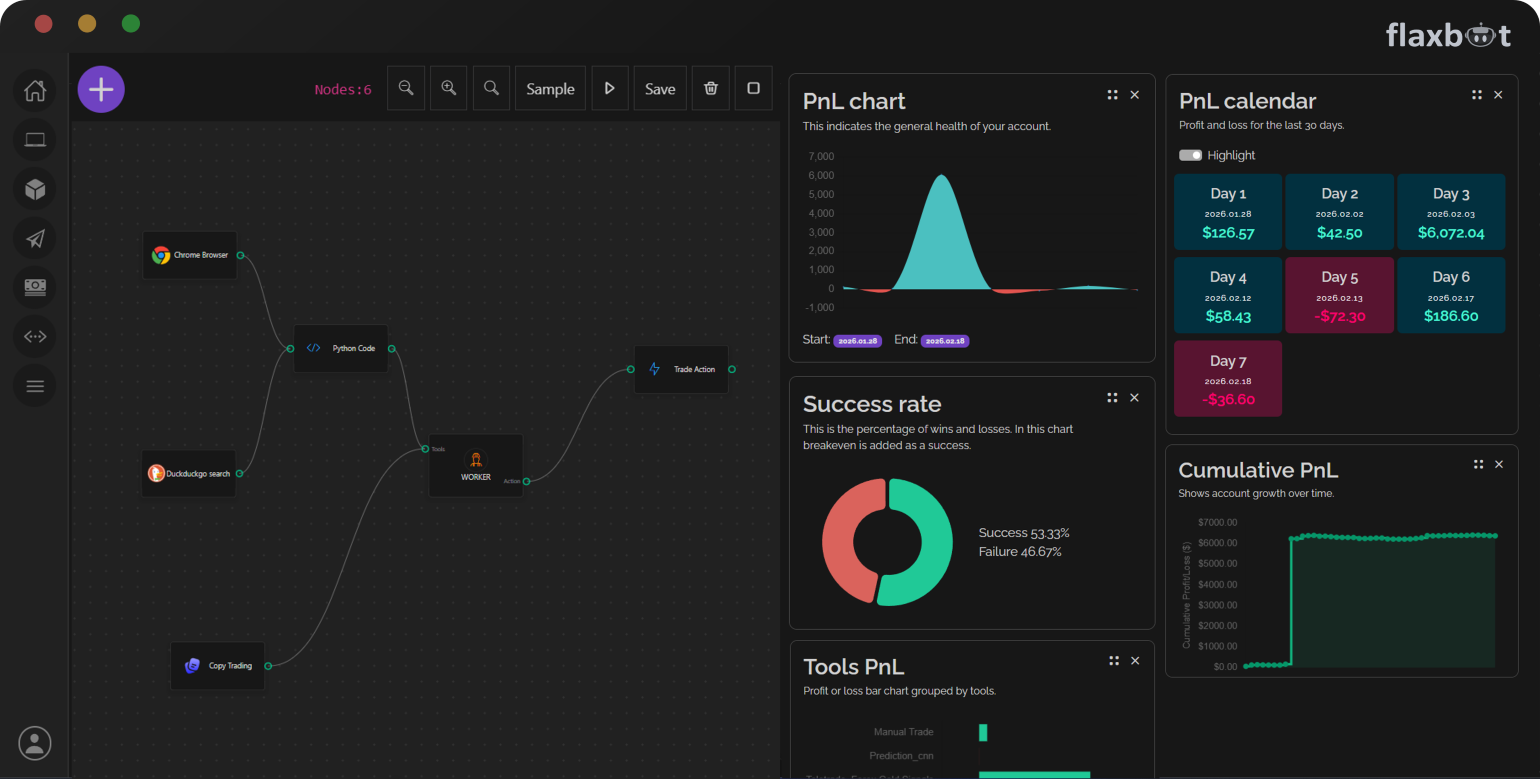1540x779 pixels.
Task: Select the Day 5 calendar cell
Action: coord(1339,295)
